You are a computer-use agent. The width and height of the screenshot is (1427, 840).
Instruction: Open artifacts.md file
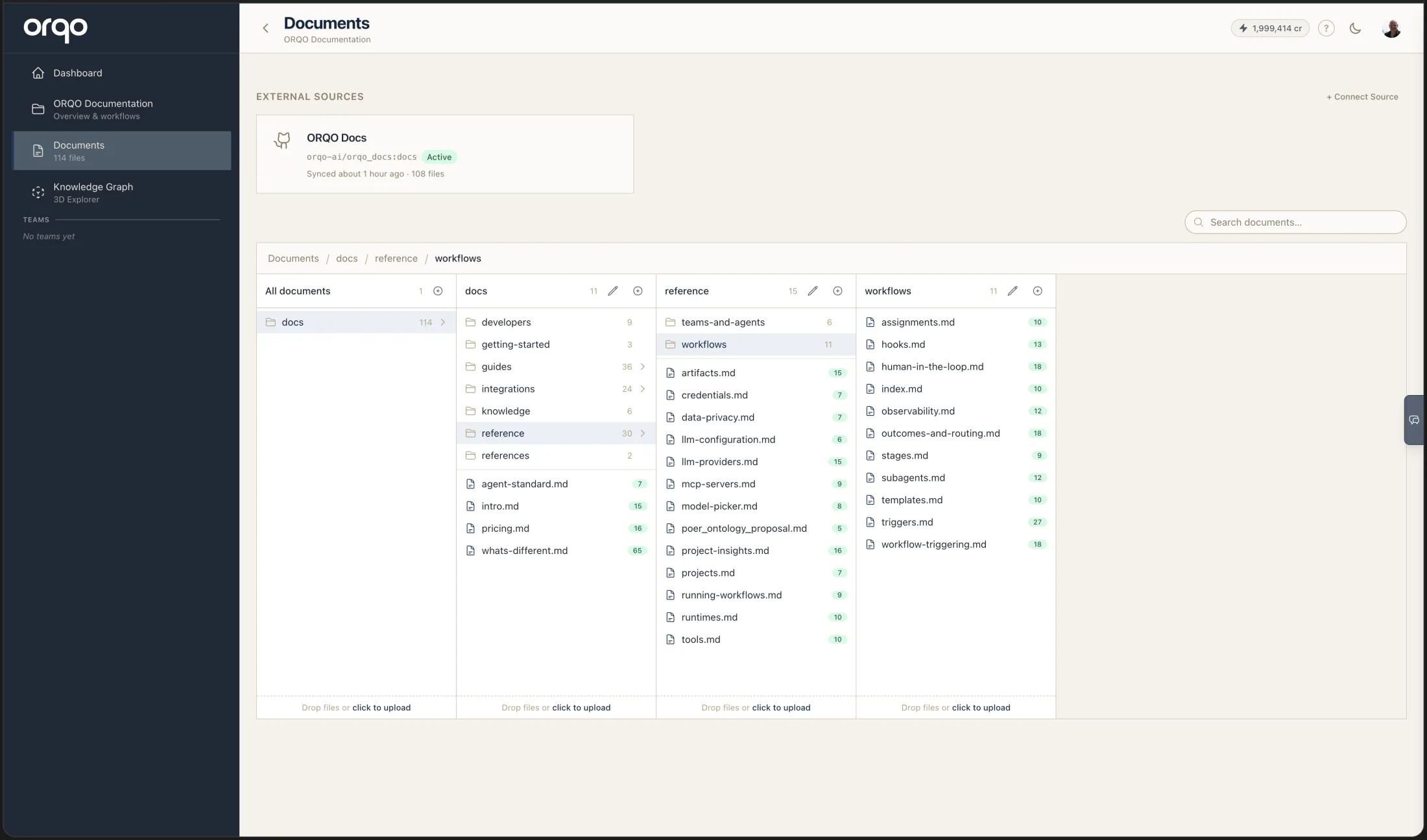(756, 373)
